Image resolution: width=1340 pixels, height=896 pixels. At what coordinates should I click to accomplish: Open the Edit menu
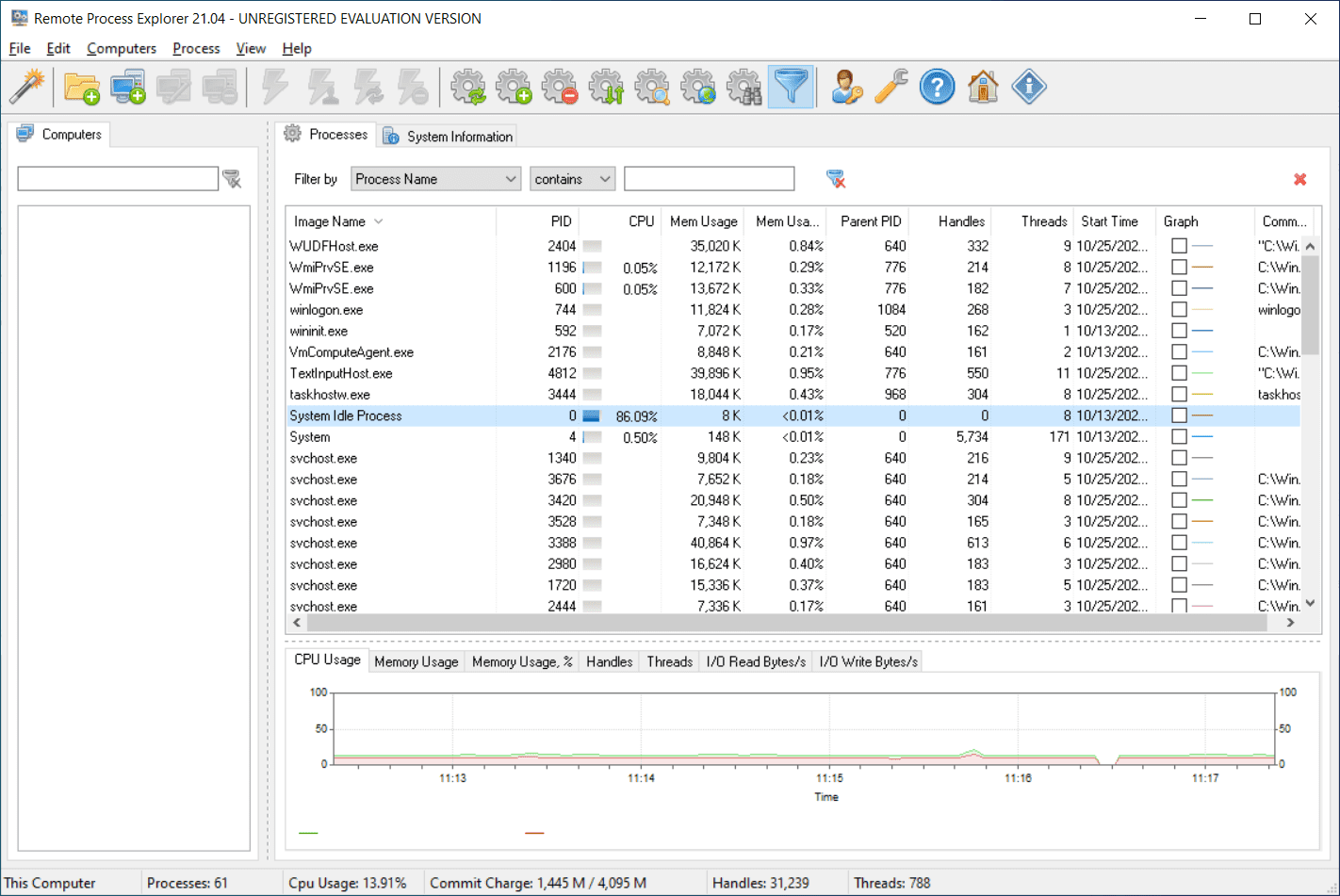click(58, 48)
